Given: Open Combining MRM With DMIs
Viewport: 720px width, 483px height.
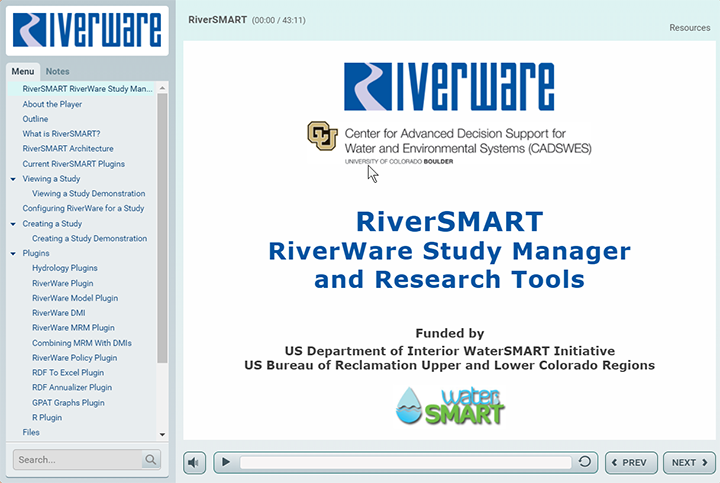Looking at the screenshot, I should coord(82,343).
